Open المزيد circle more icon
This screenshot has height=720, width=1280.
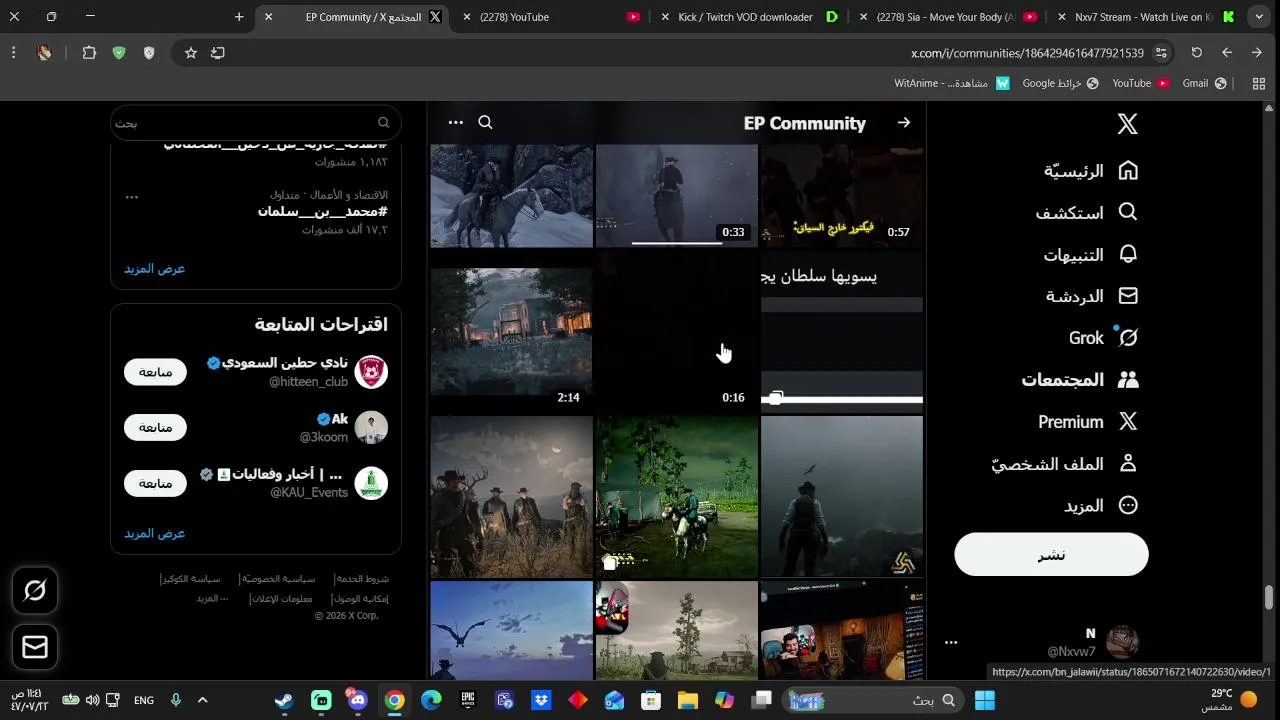click(1128, 506)
